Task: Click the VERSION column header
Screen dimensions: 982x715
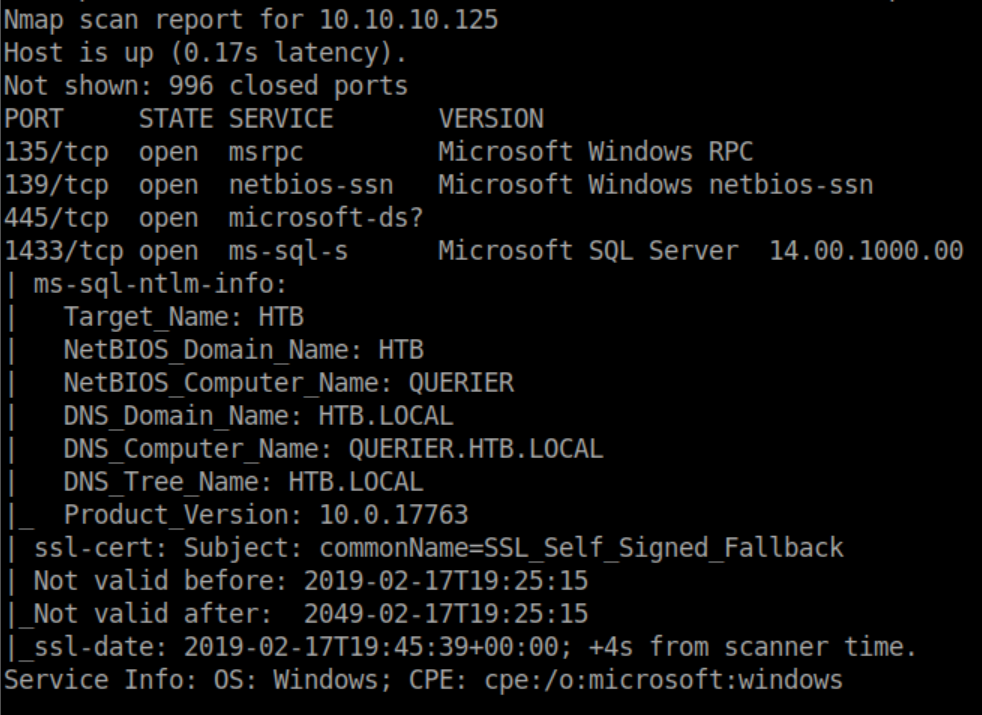Action: pyautogui.click(x=491, y=119)
